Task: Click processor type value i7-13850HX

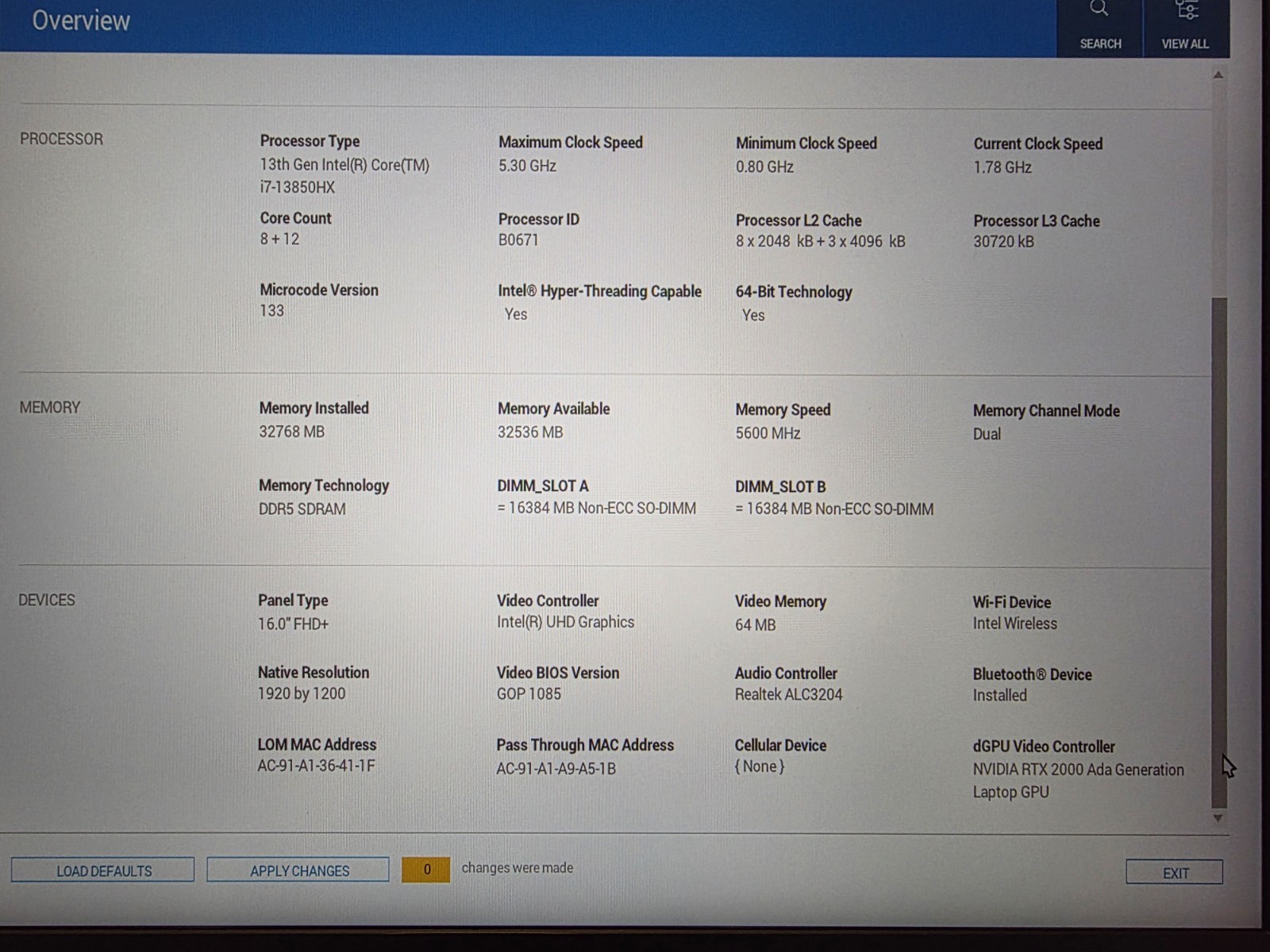Action: pyautogui.click(x=298, y=187)
